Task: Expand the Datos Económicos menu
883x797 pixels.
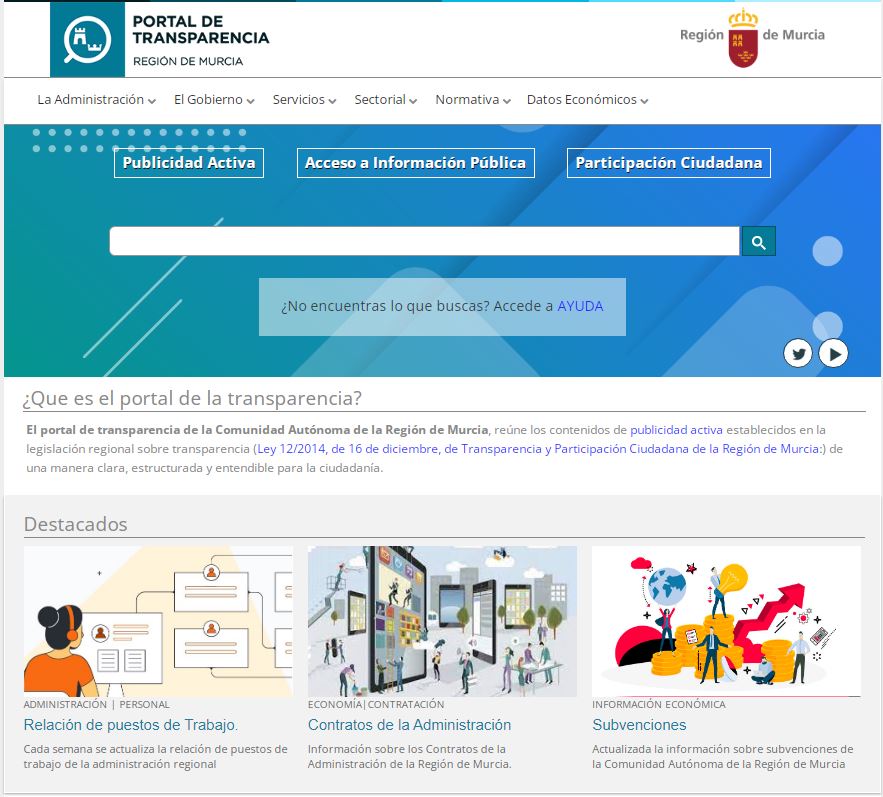Action: tap(587, 100)
